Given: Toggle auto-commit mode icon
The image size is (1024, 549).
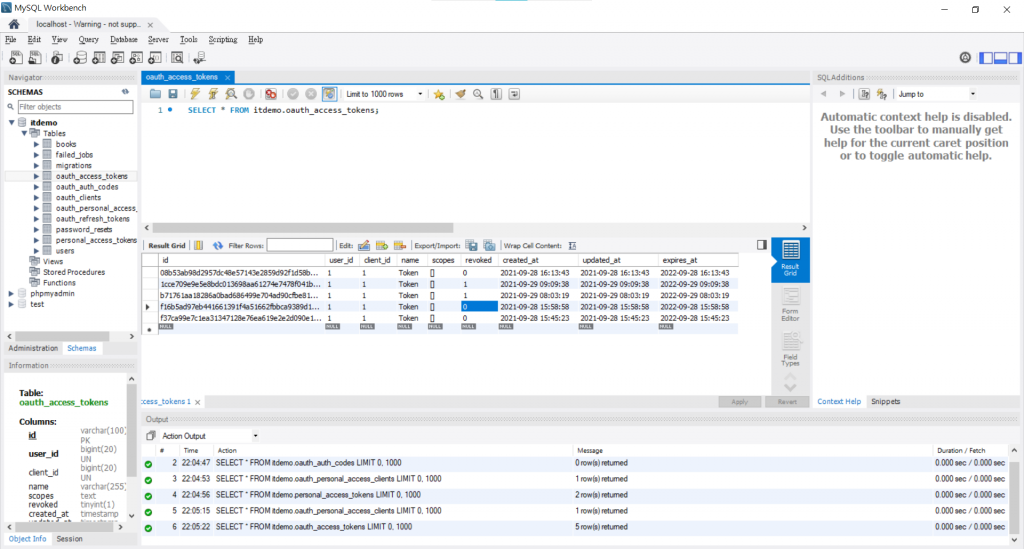Looking at the screenshot, I should pos(329,94).
